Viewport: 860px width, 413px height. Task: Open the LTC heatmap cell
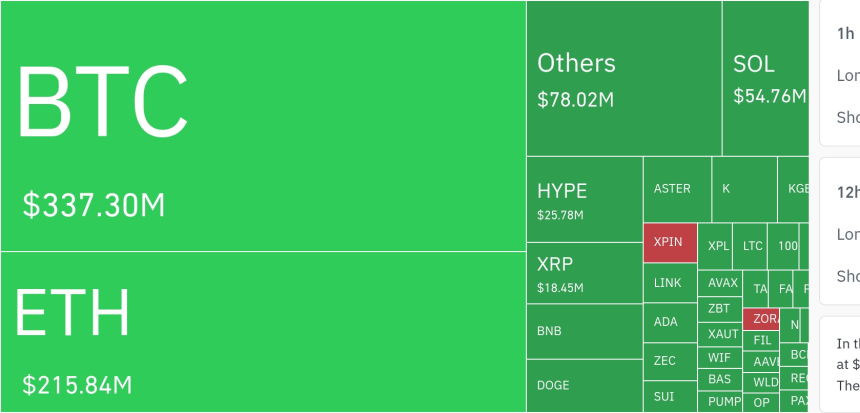click(x=752, y=246)
